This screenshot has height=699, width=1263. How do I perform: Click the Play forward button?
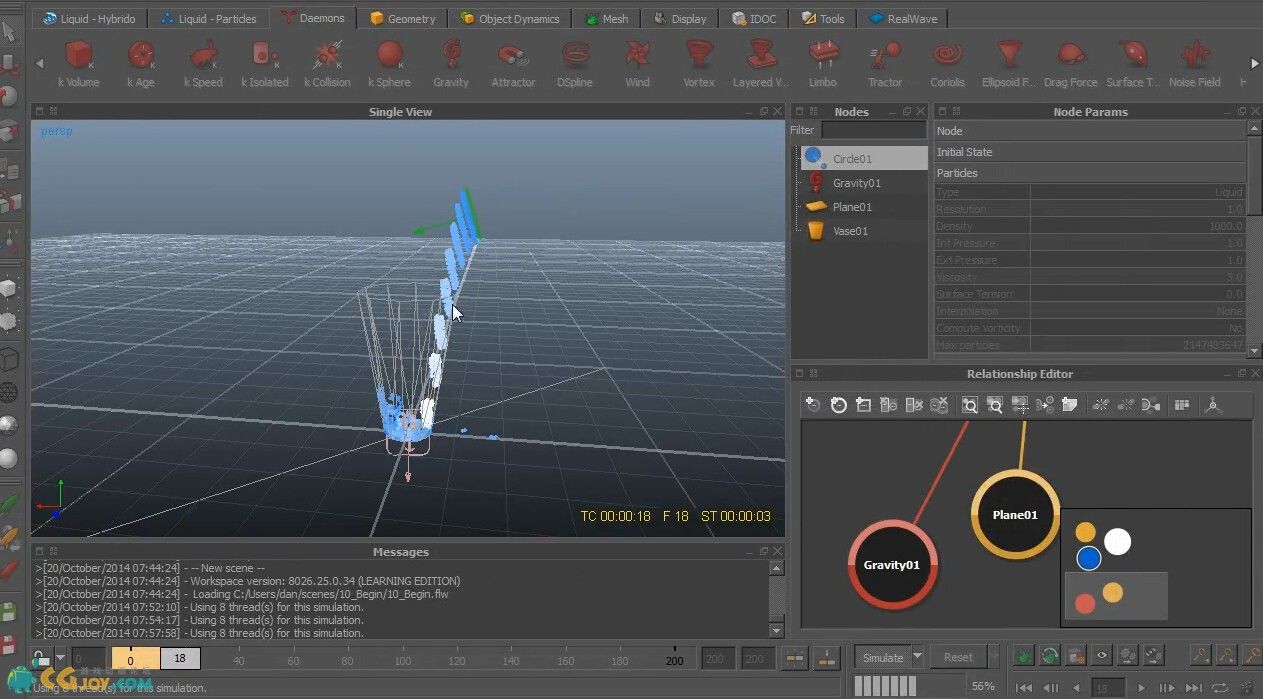click(x=1141, y=688)
